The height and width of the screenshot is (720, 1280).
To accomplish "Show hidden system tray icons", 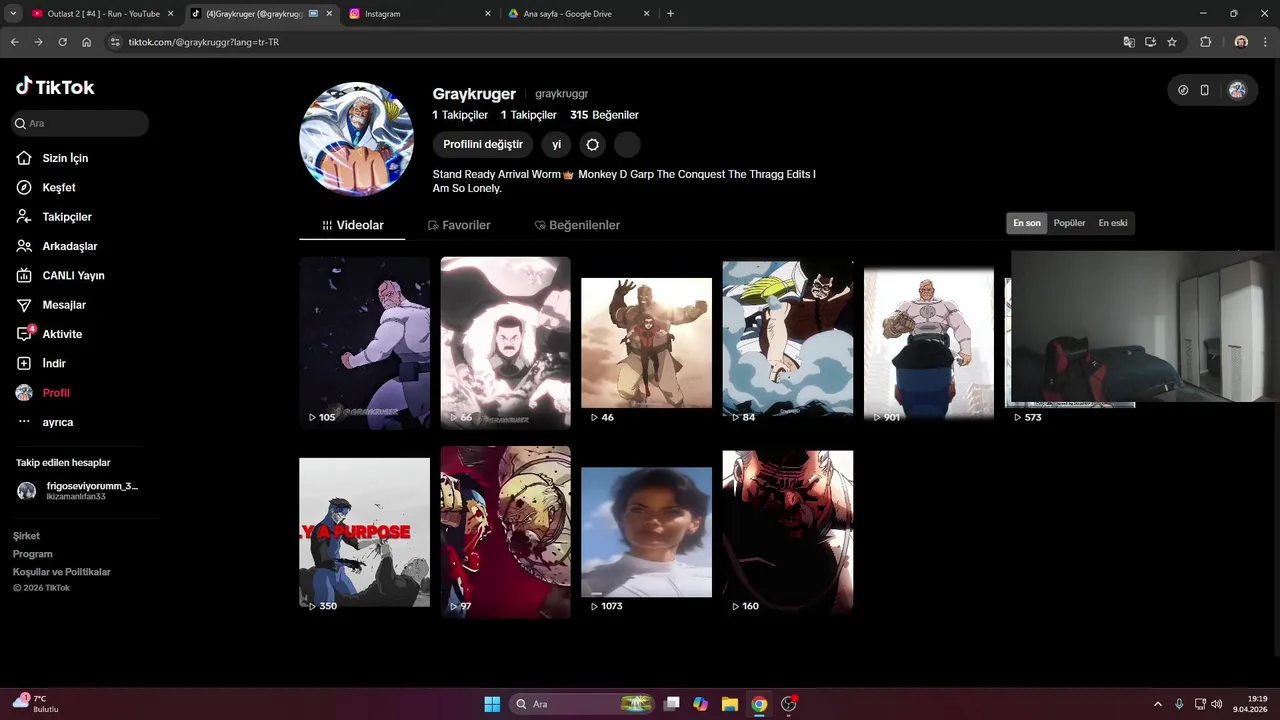I will [x=1158, y=704].
